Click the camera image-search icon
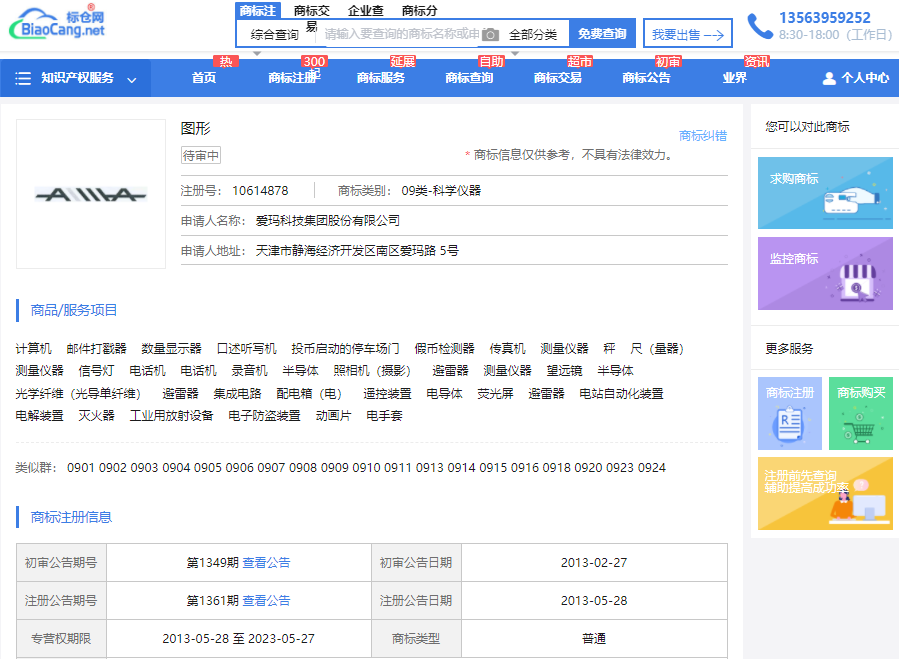Screen dimensions: 899x659 click(x=490, y=34)
